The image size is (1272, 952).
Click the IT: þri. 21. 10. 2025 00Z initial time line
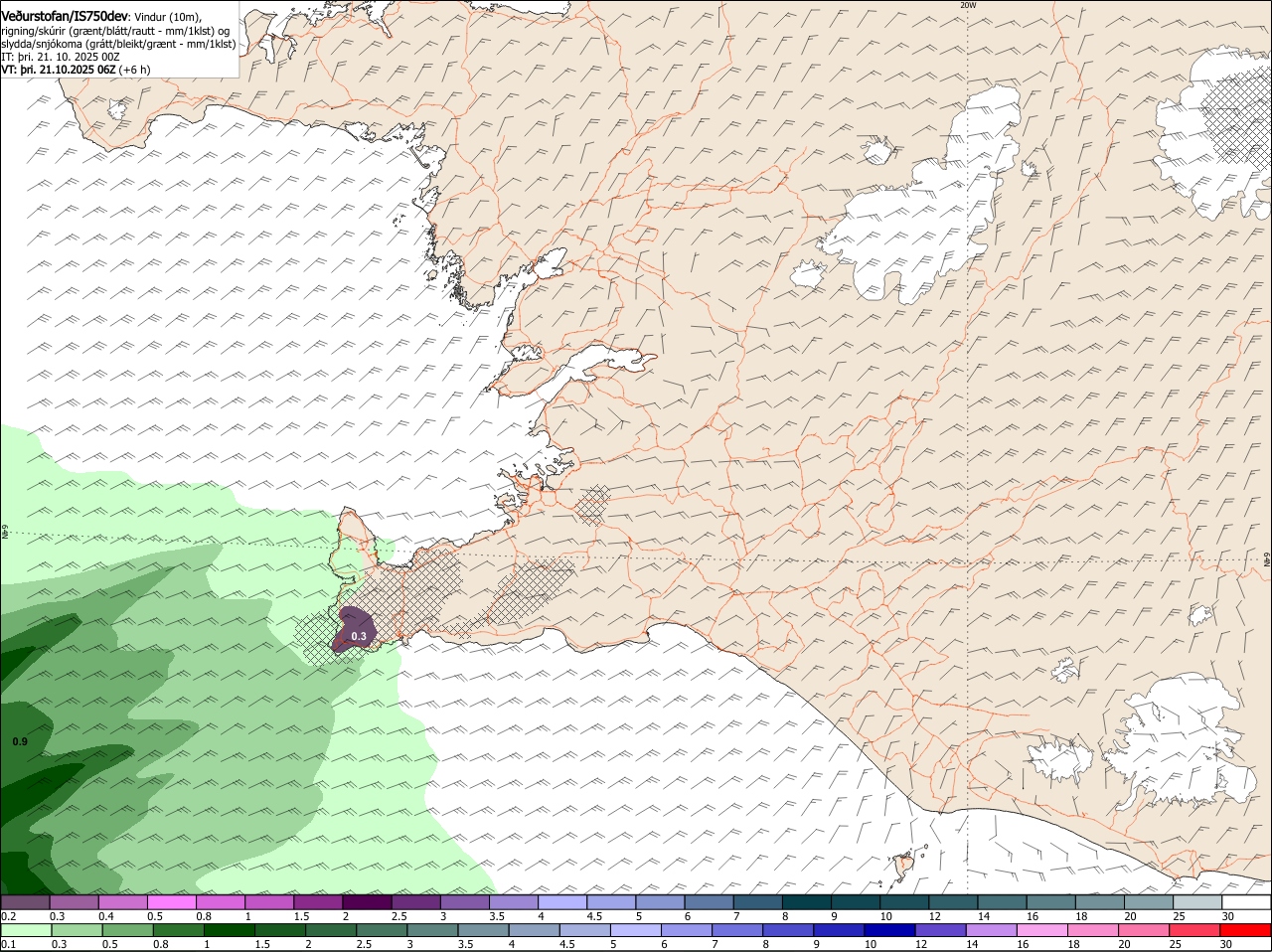[x=61, y=57]
